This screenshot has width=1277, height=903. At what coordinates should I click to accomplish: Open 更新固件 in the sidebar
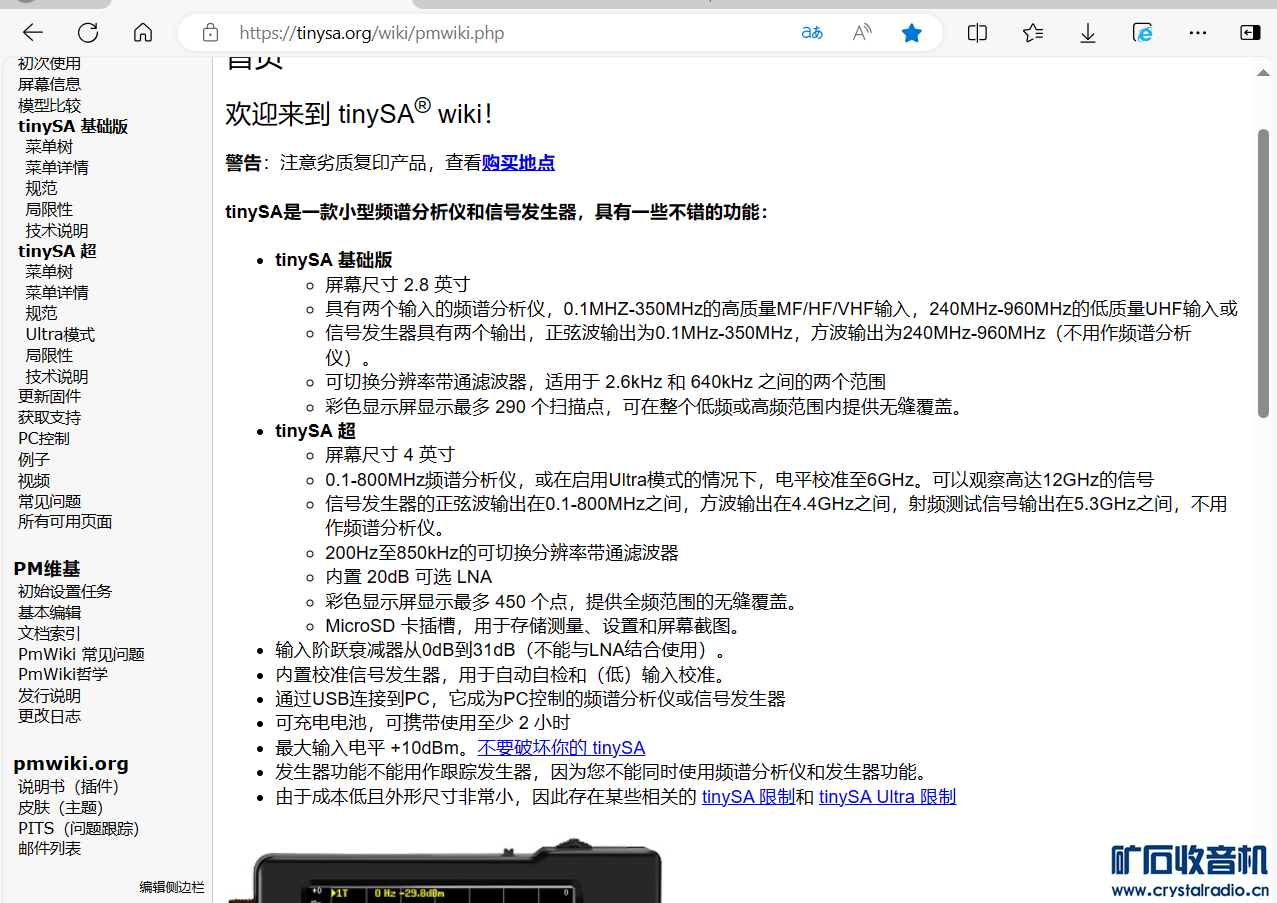point(49,397)
